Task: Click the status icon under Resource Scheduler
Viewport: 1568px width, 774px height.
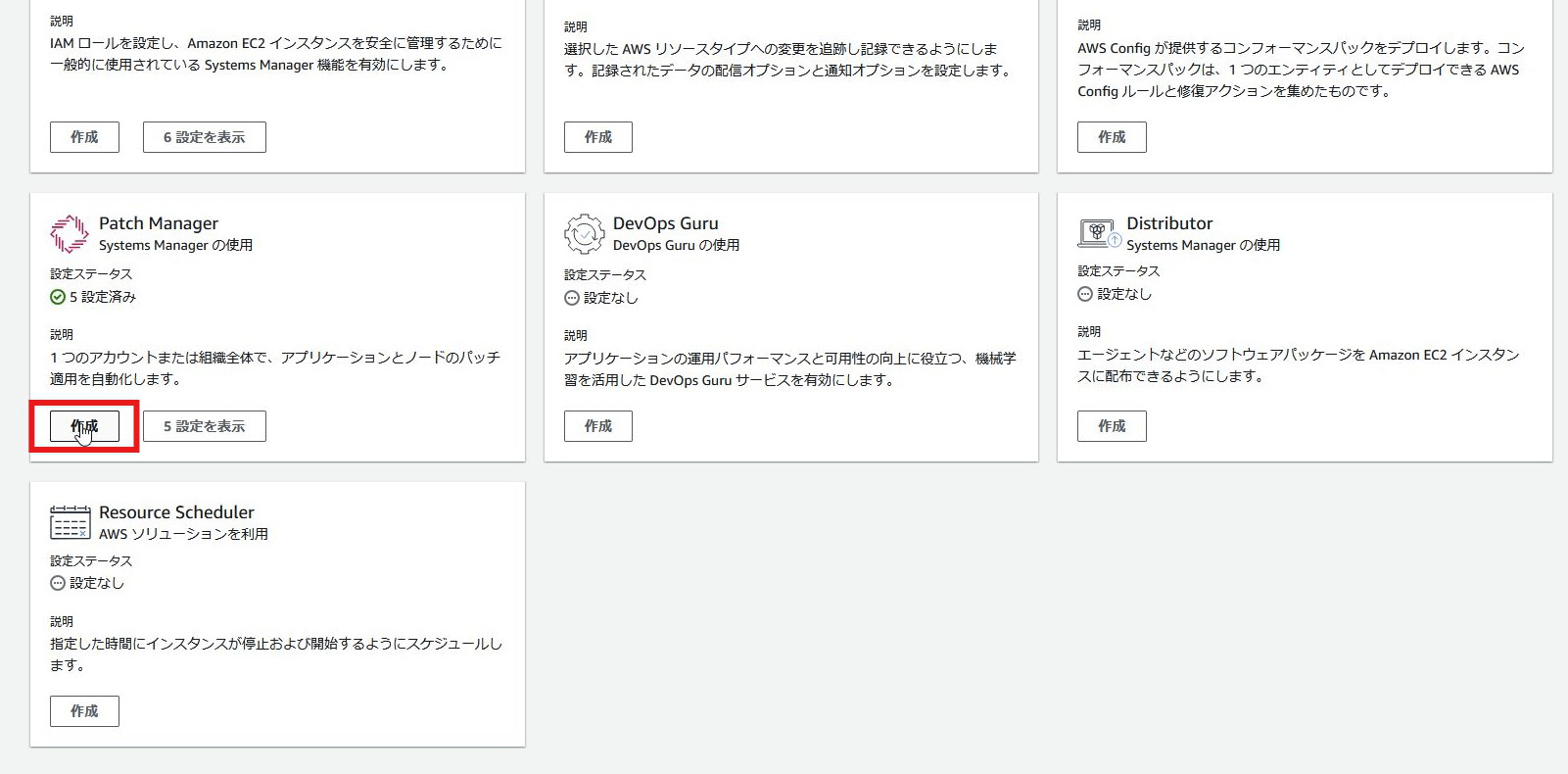Action: coord(58,583)
